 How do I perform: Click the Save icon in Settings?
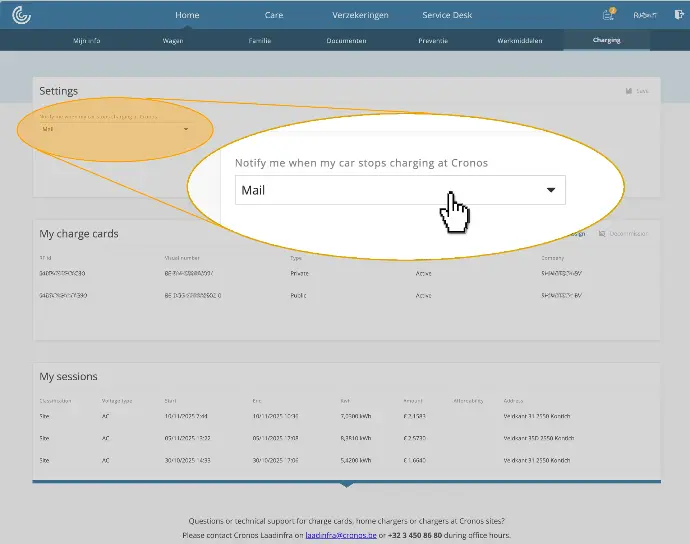(x=629, y=91)
